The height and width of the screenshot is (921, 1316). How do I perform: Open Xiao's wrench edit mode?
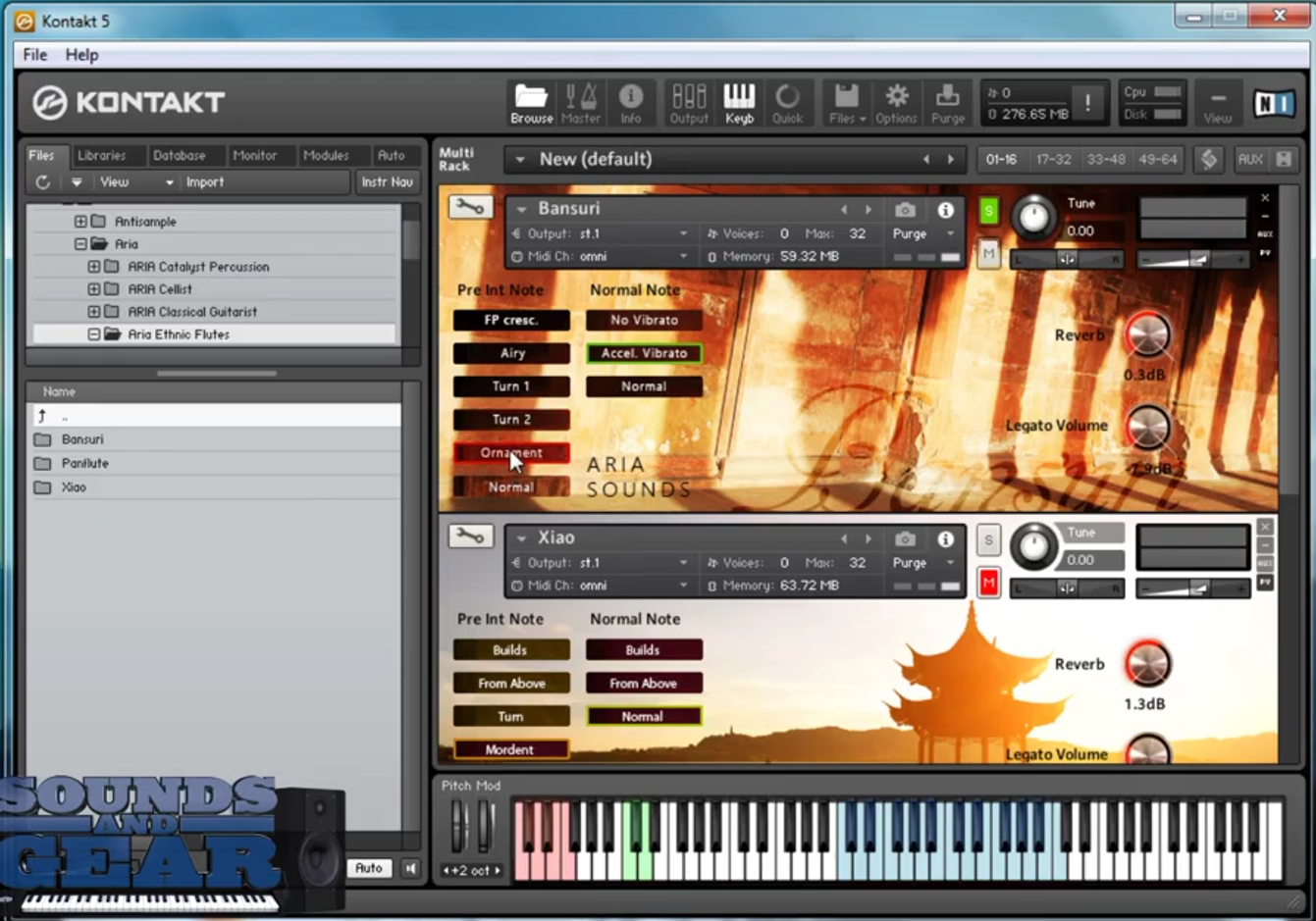click(x=470, y=536)
